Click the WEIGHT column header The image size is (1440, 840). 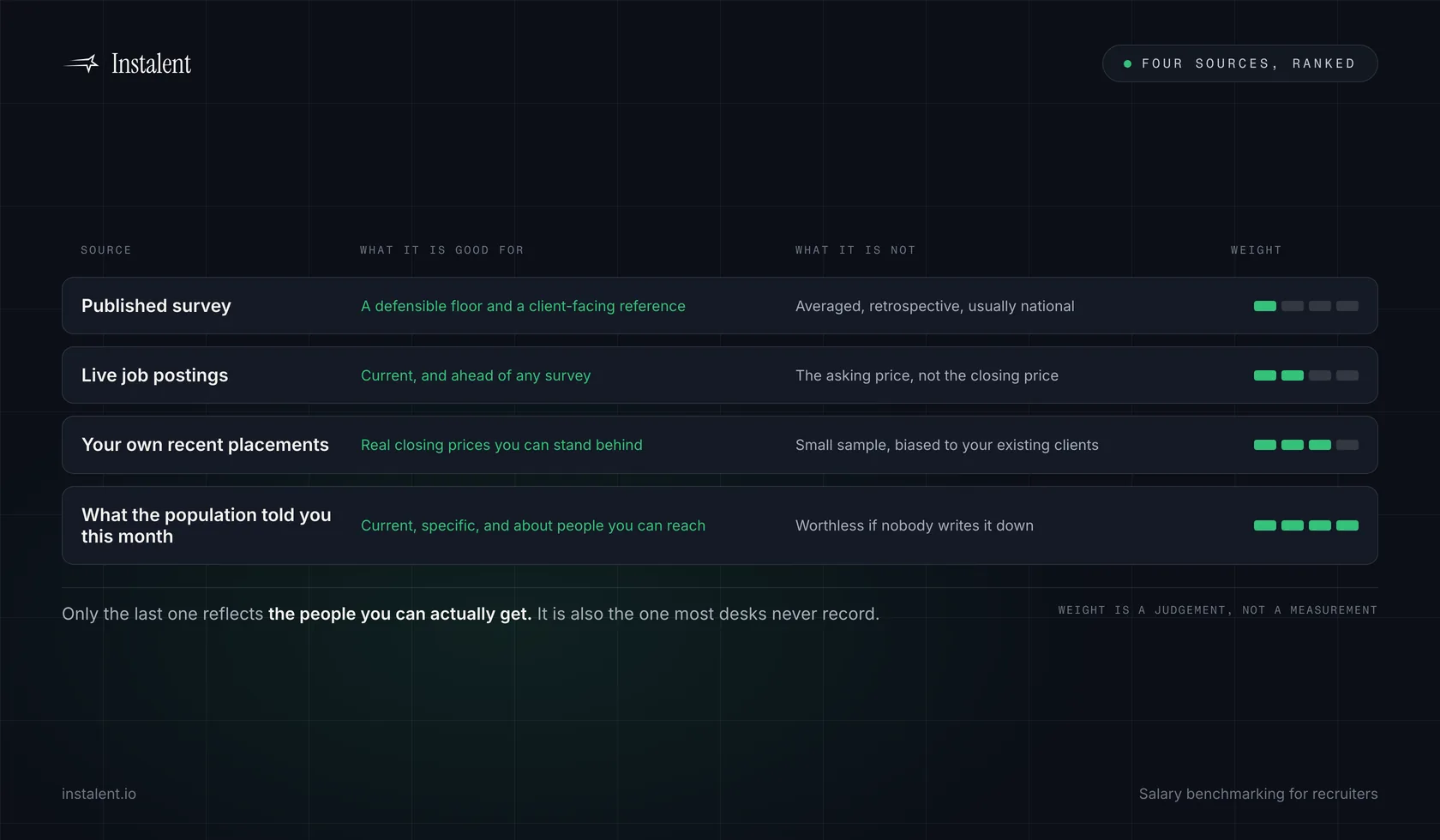pos(1257,250)
